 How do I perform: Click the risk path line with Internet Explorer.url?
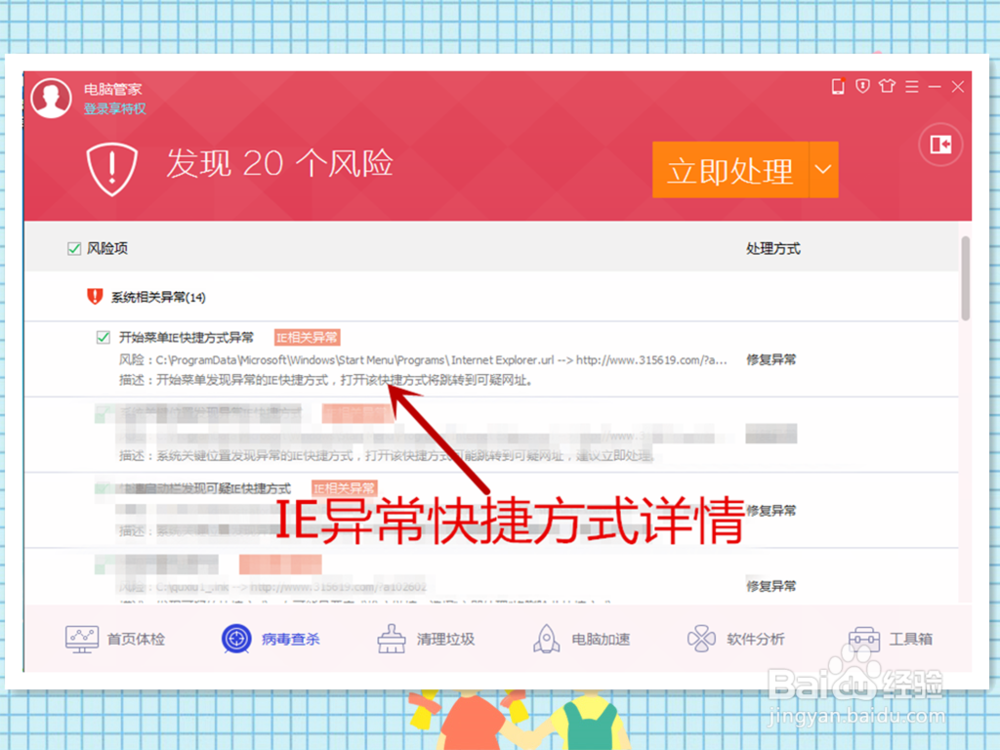423,360
